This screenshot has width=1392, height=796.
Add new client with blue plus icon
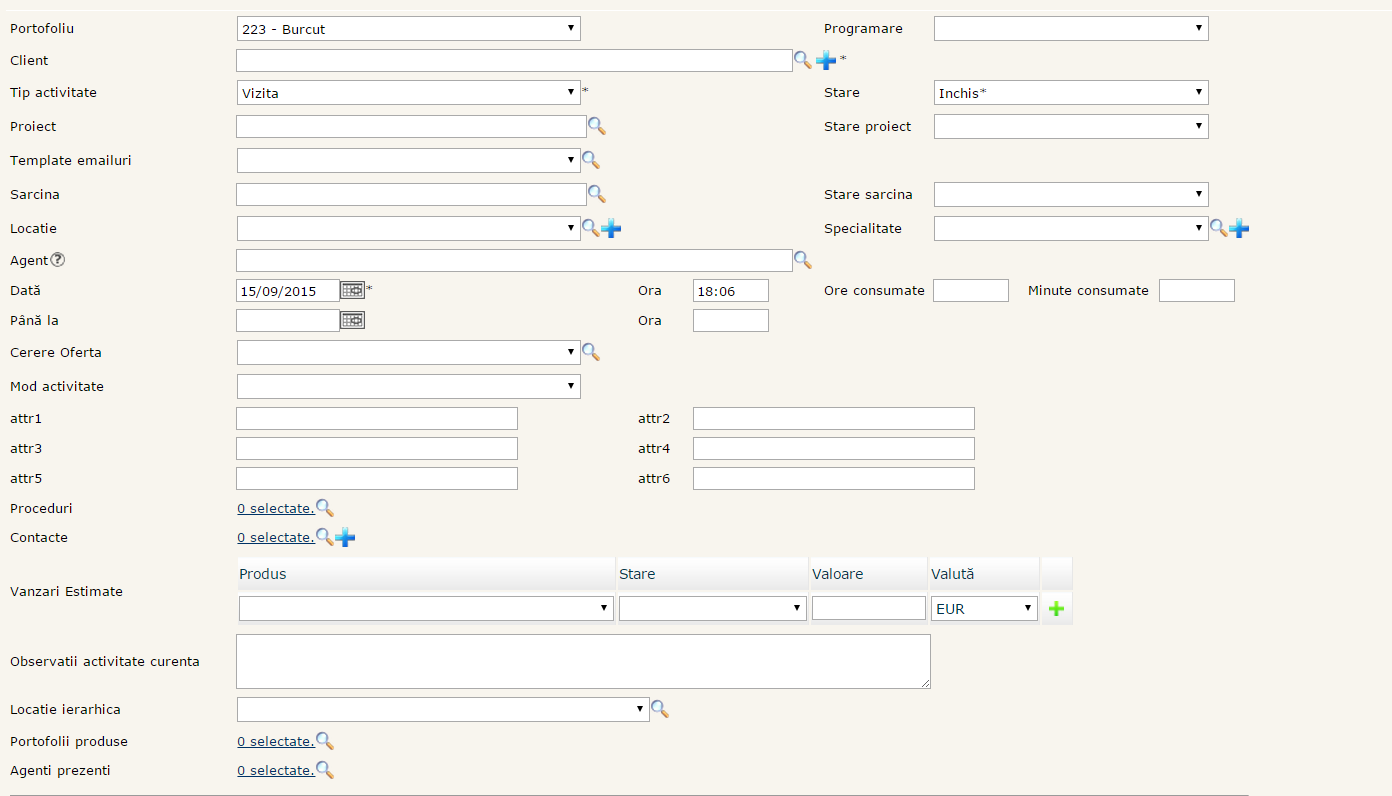click(826, 60)
